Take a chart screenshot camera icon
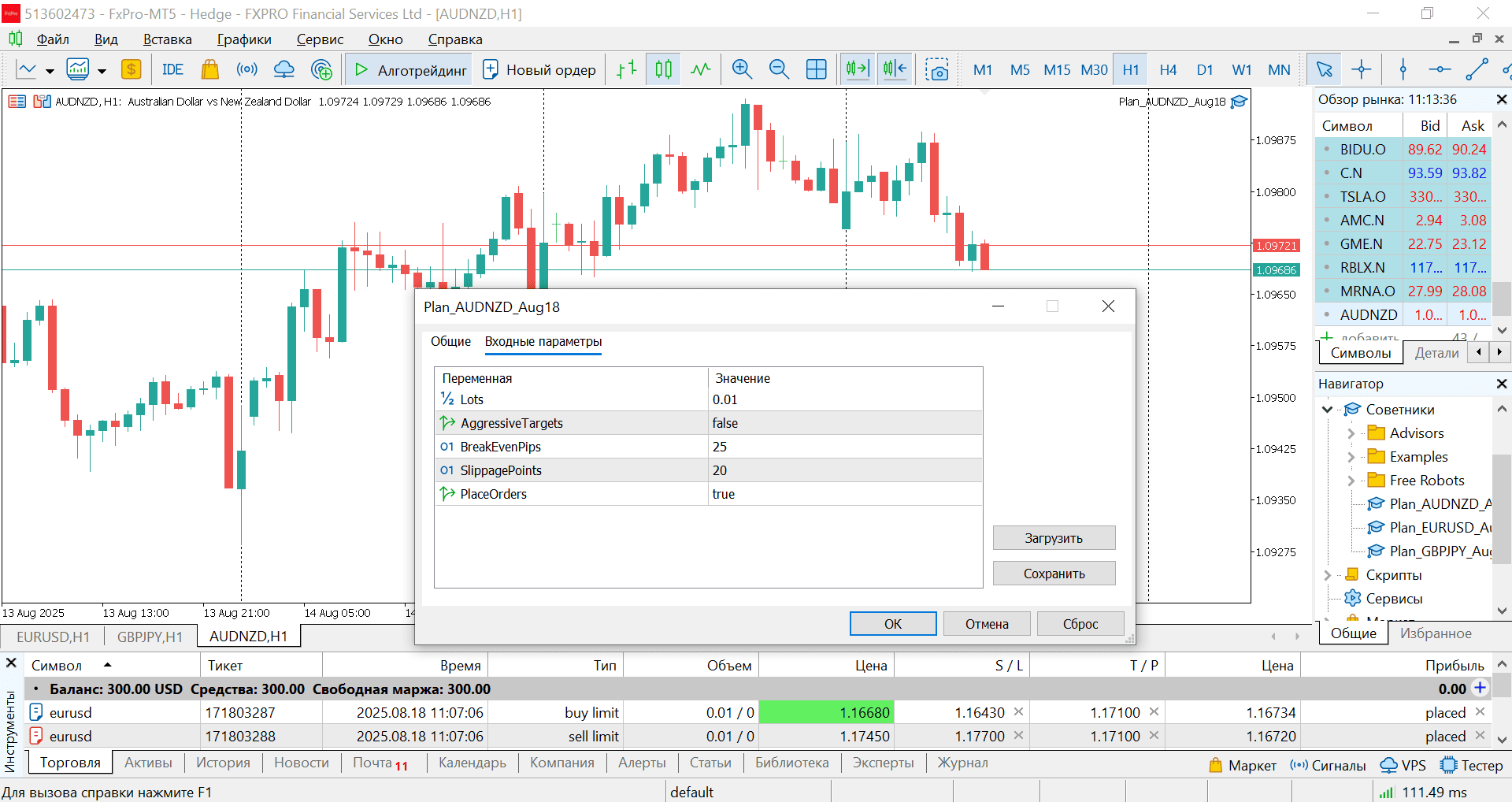Image resolution: width=1512 pixels, height=802 pixels. (936, 69)
